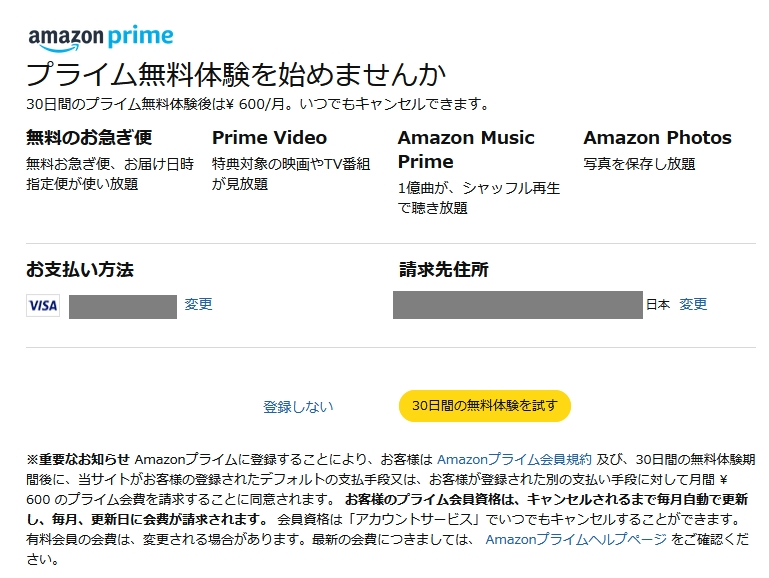
Task: Open the Amazonプライムヘルプページ link
Action: point(575,539)
